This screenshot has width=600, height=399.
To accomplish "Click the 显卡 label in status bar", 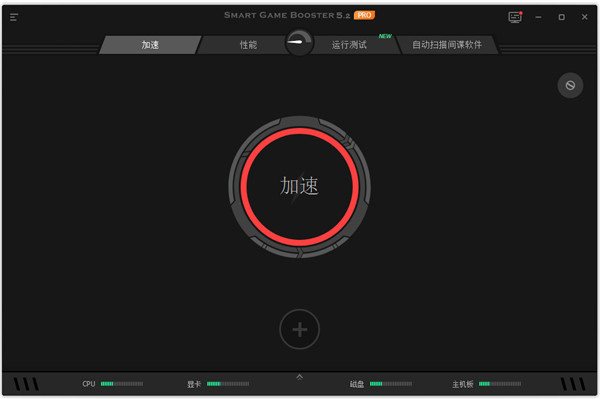I will point(194,384).
